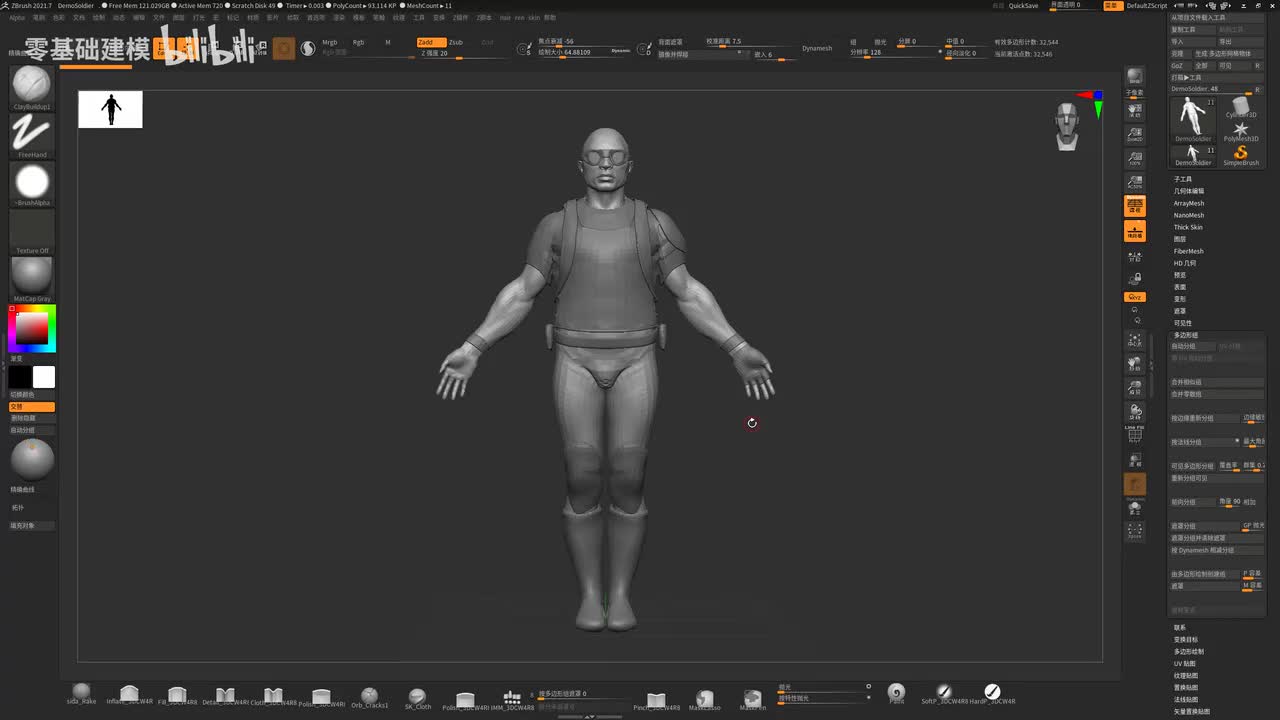Image resolution: width=1280 pixels, height=720 pixels.
Task: Open the Texture Off slot
Action: coord(32,231)
